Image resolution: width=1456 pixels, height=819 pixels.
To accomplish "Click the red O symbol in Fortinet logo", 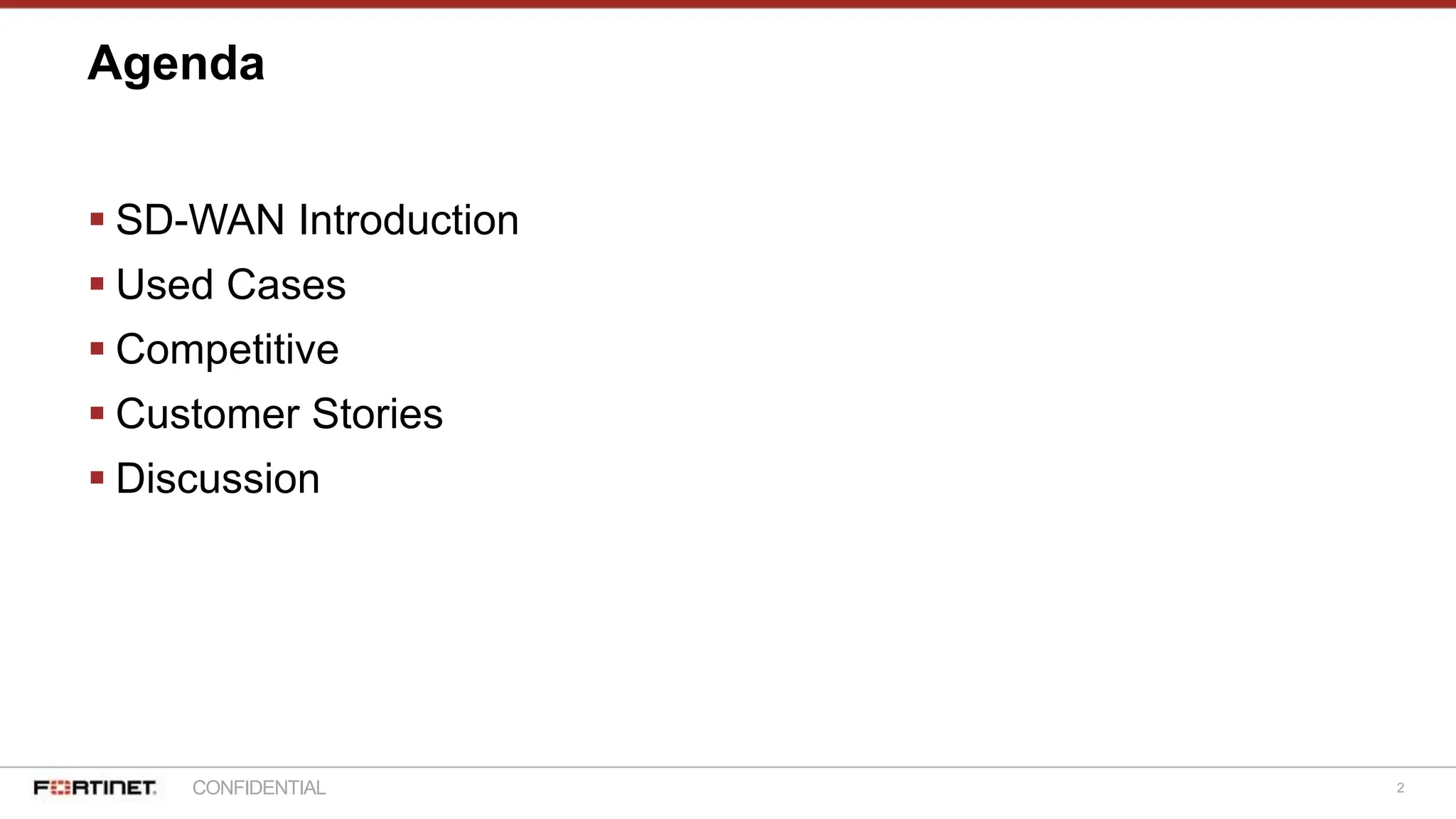I will point(61,788).
